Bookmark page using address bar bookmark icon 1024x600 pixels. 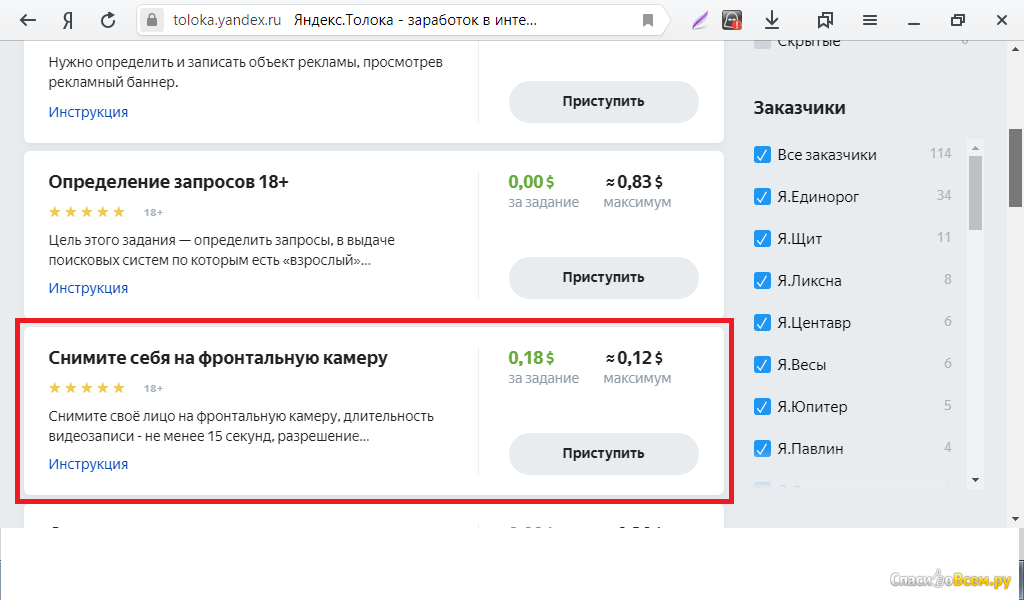(x=648, y=21)
